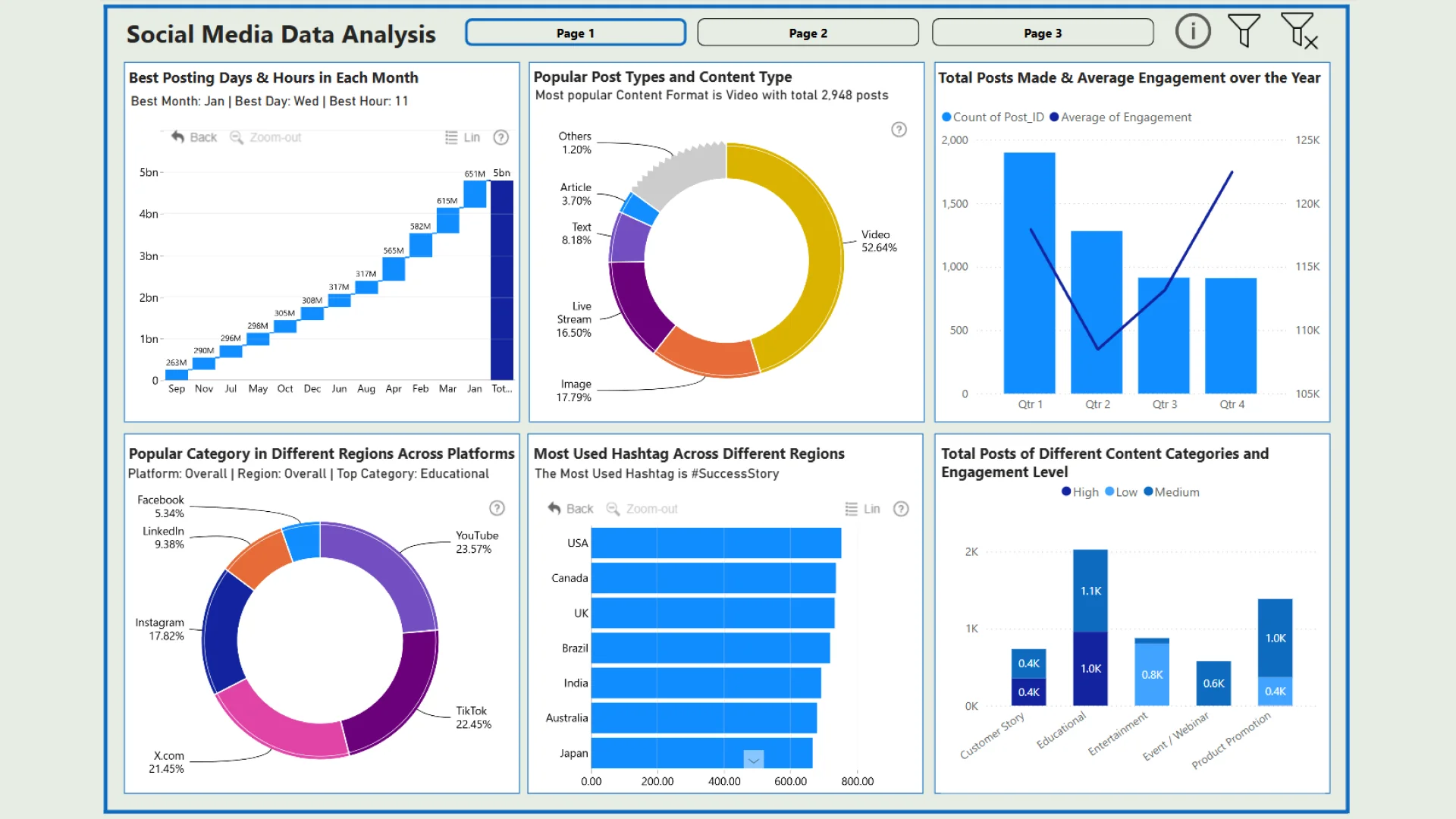This screenshot has width=1456, height=819.
Task: Click the Customer Story axis label
Action: [993, 735]
